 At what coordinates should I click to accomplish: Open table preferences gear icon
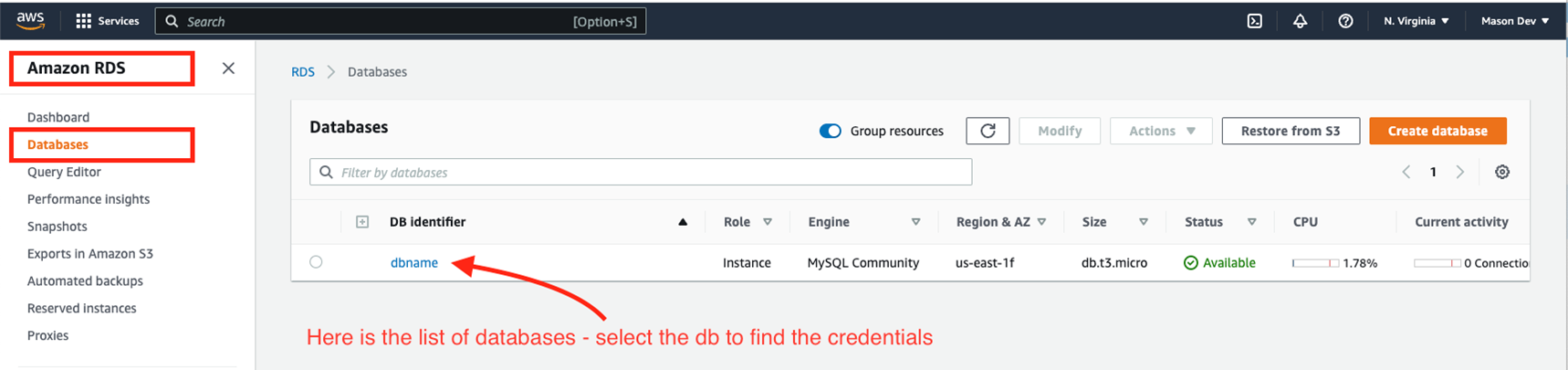point(1501,172)
